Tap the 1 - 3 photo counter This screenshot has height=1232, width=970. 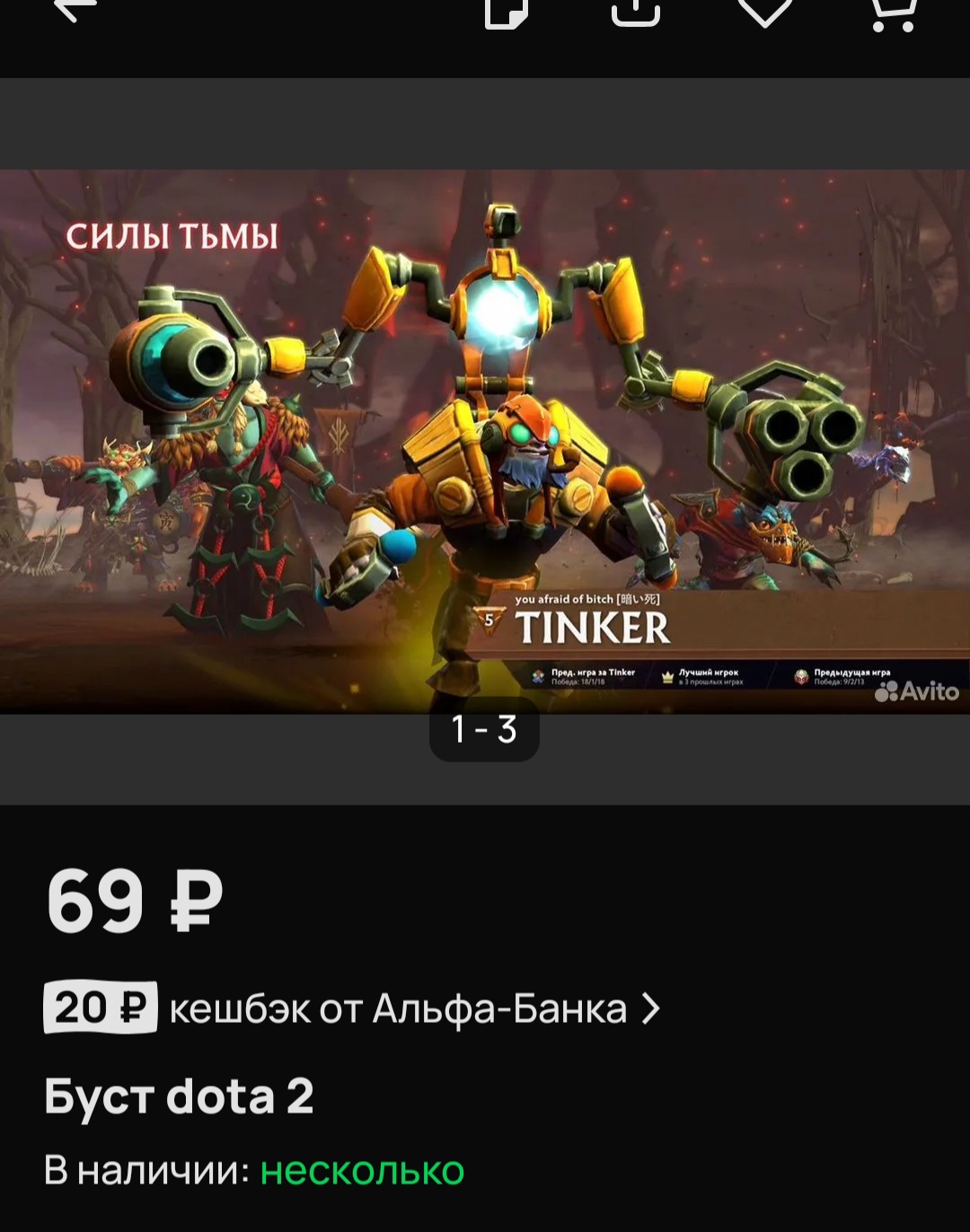pyautogui.click(x=484, y=729)
